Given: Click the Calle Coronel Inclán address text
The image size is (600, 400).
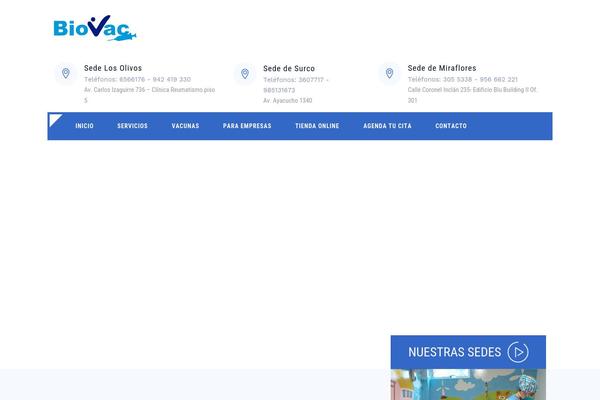Looking at the screenshot, I should (473, 95).
